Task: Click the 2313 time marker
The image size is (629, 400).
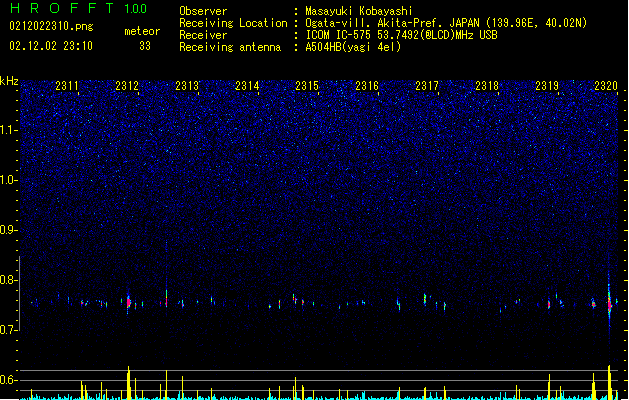Action: click(x=187, y=86)
